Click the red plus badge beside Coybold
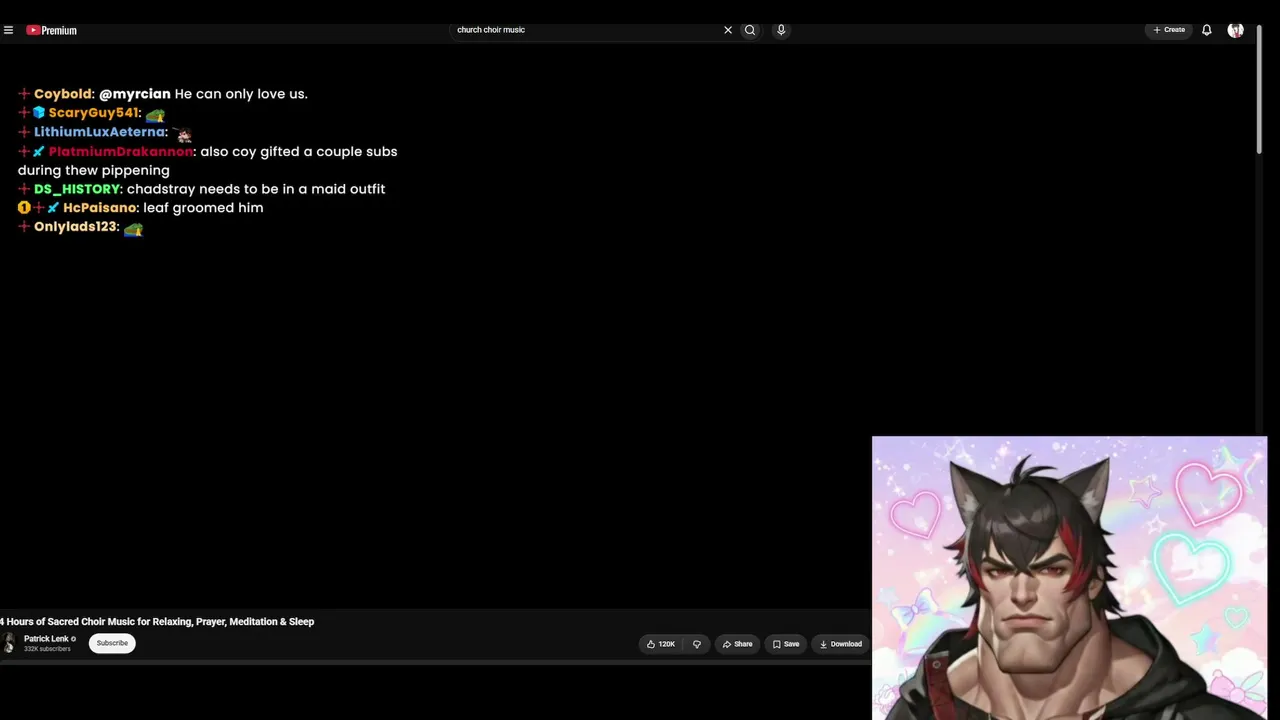 [24, 94]
